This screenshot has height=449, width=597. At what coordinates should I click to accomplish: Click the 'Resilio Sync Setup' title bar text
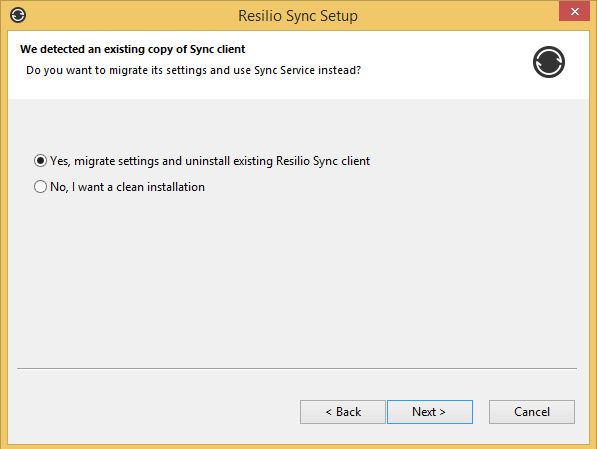click(298, 16)
